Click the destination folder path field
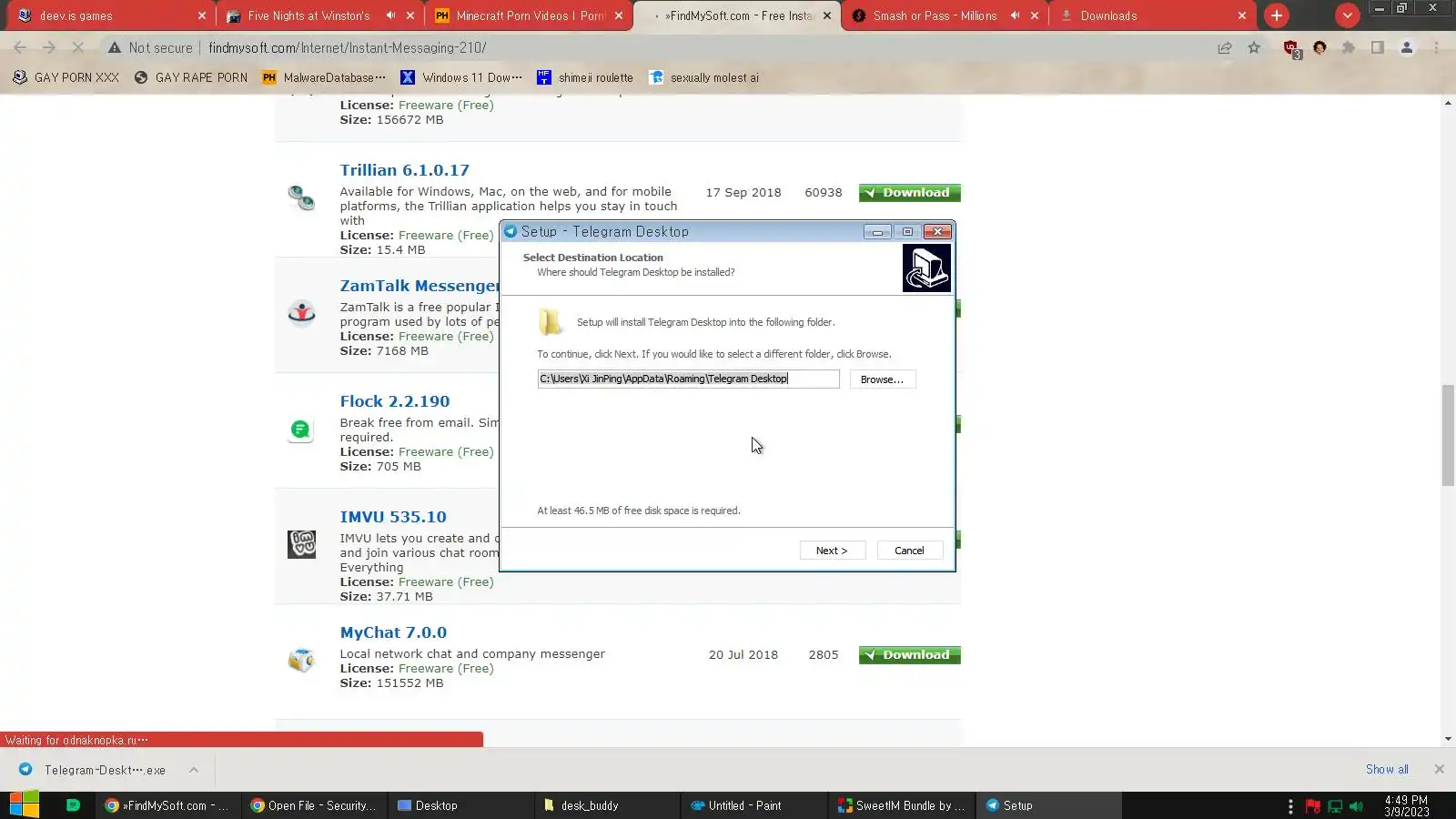 click(688, 379)
